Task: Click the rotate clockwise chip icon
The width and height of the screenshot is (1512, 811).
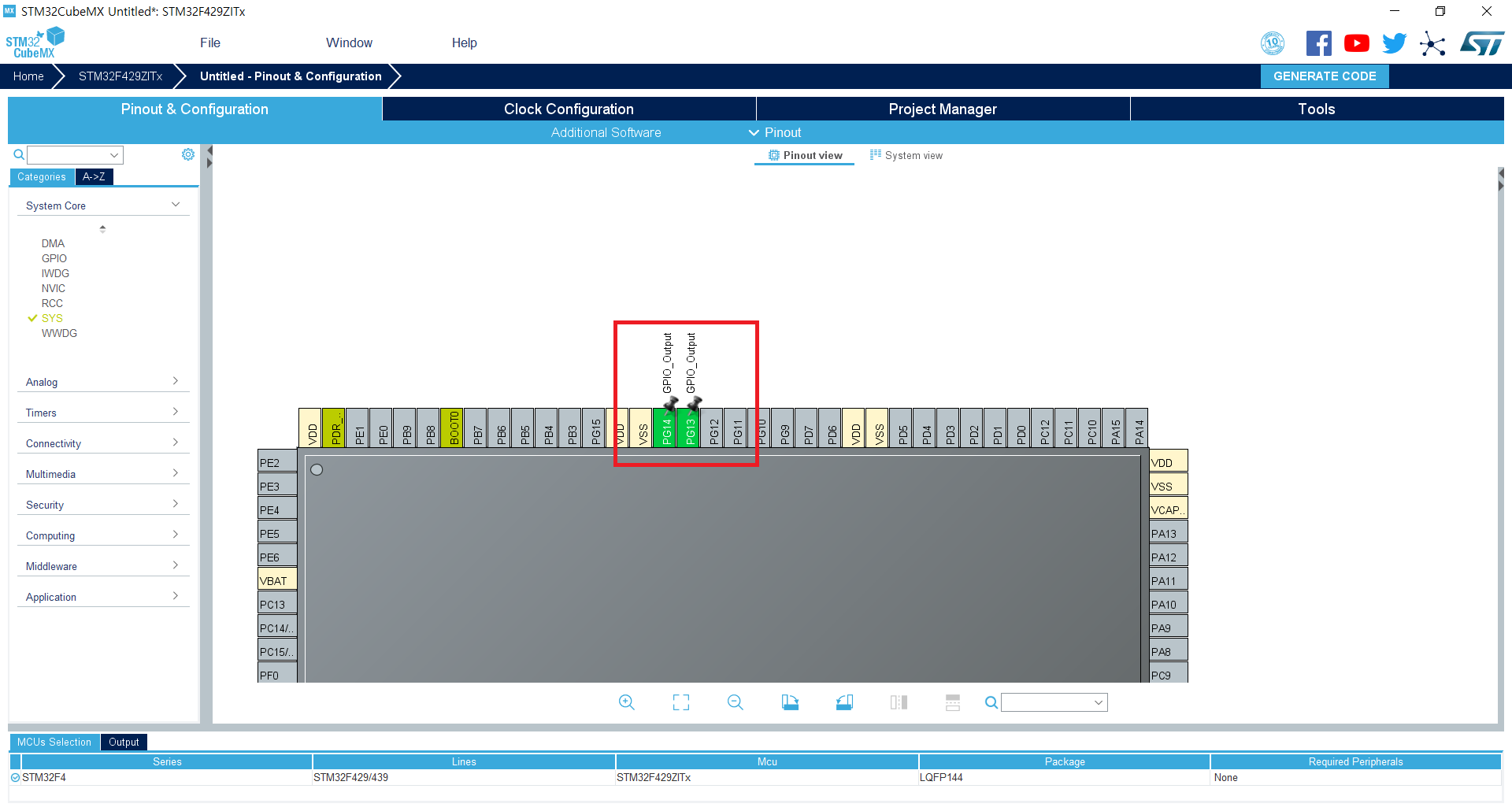Action: (x=790, y=702)
